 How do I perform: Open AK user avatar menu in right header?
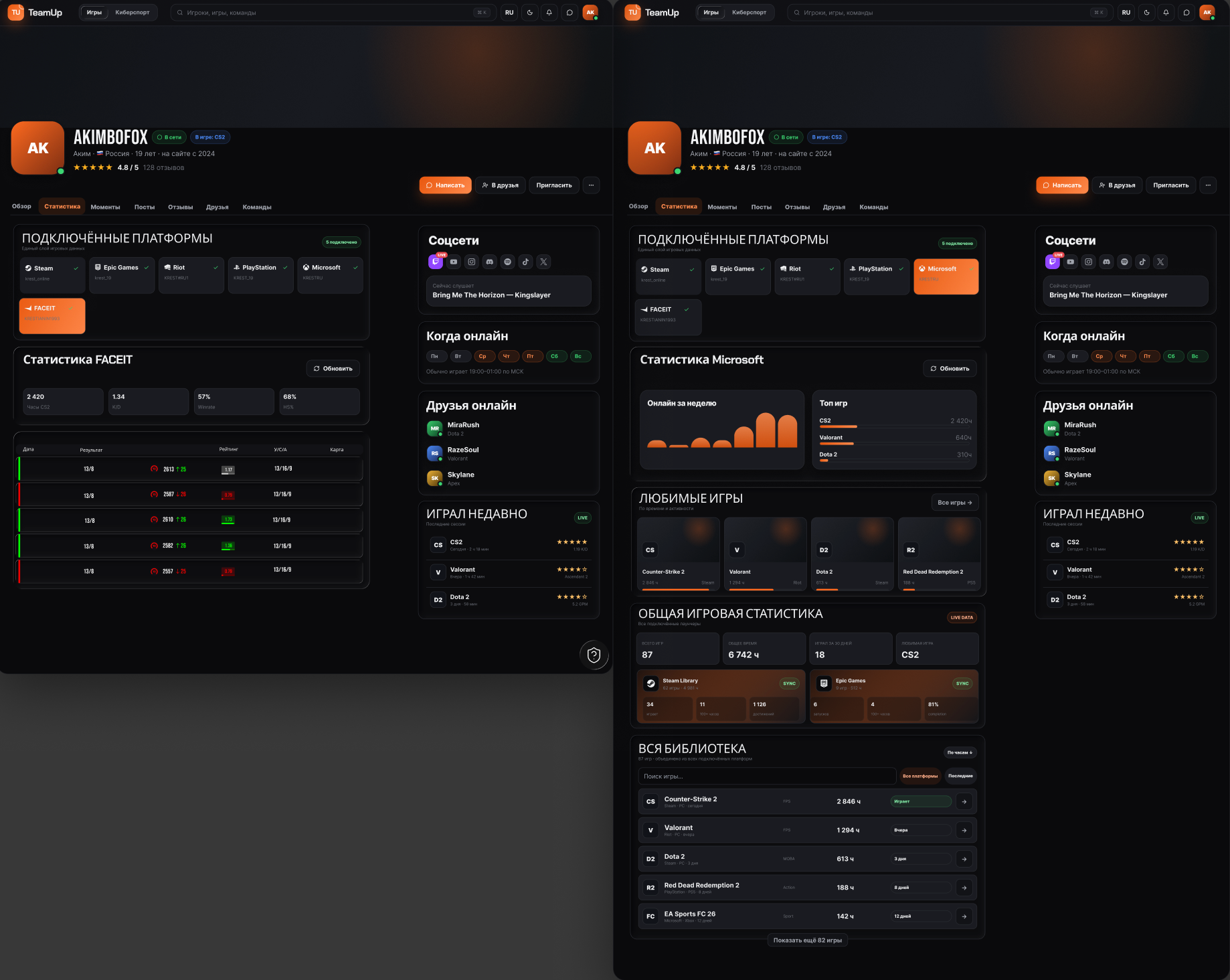click(x=1207, y=12)
